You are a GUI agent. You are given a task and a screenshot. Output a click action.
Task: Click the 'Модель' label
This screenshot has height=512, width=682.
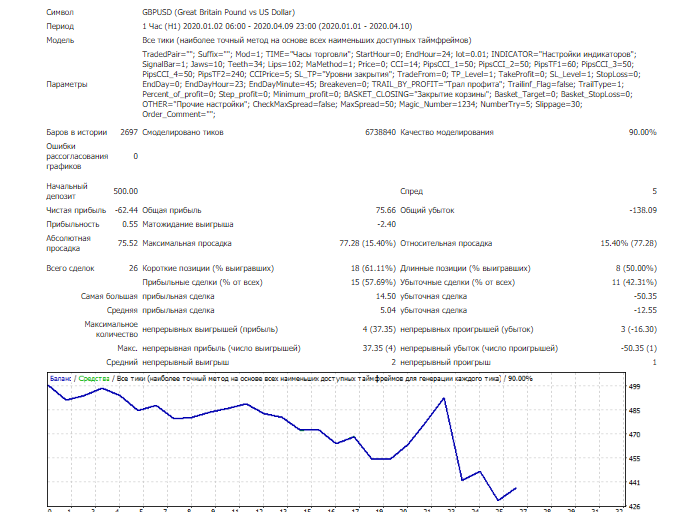click(x=60, y=40)
